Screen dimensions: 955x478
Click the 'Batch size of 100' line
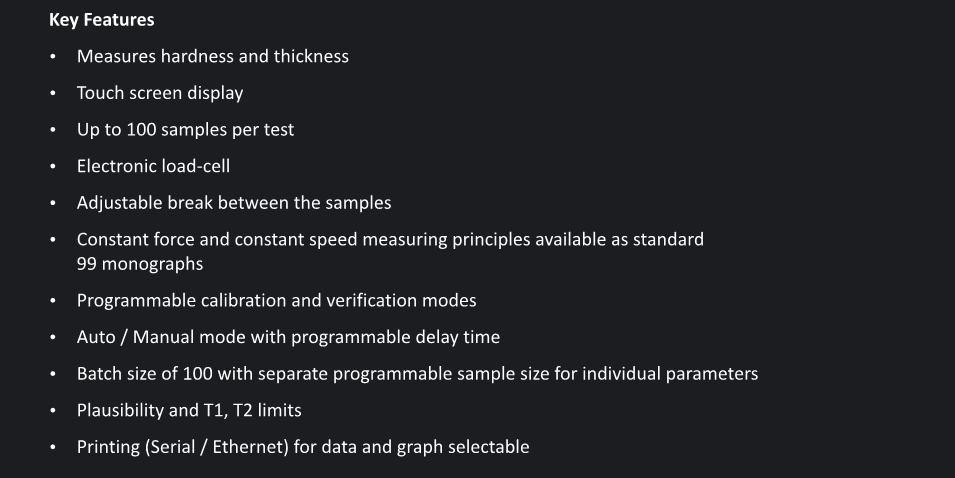click(417, 374)
